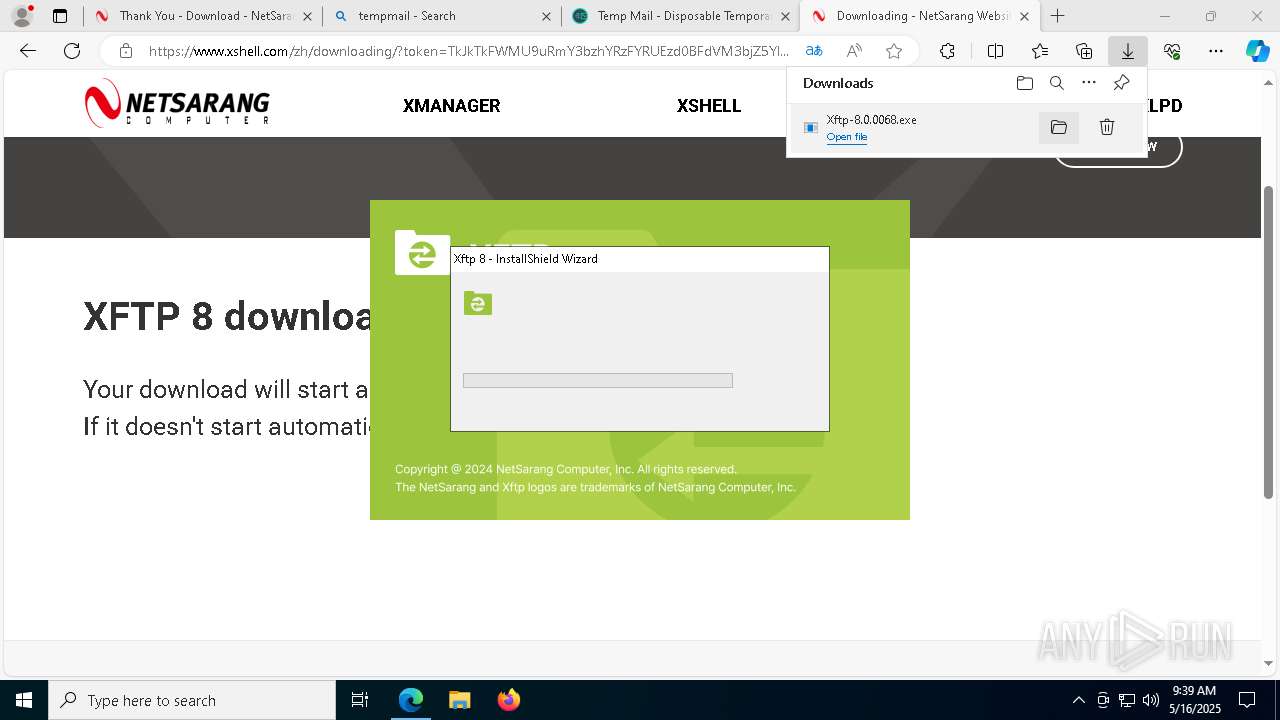Open the Favorites list icon
Screen dimensions: 1280x720
pos(1040,51)
